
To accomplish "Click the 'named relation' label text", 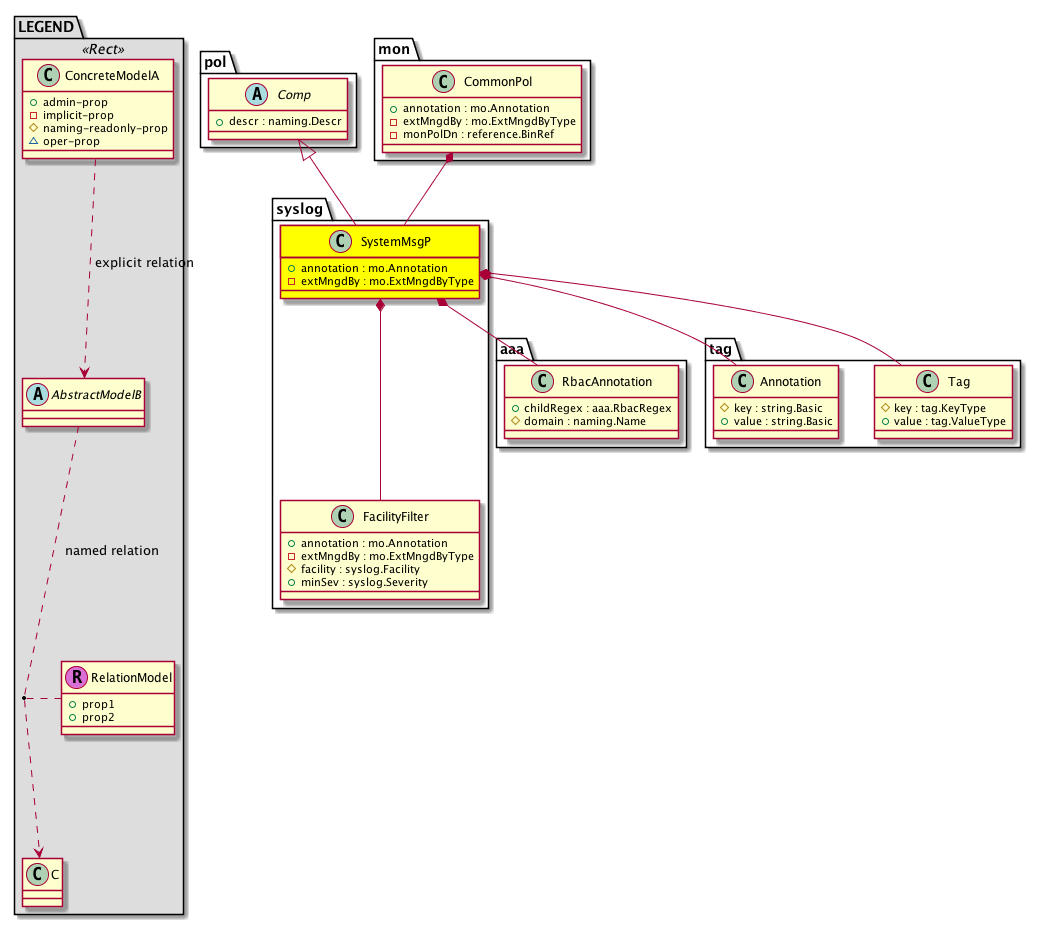I will coord(111,551).
